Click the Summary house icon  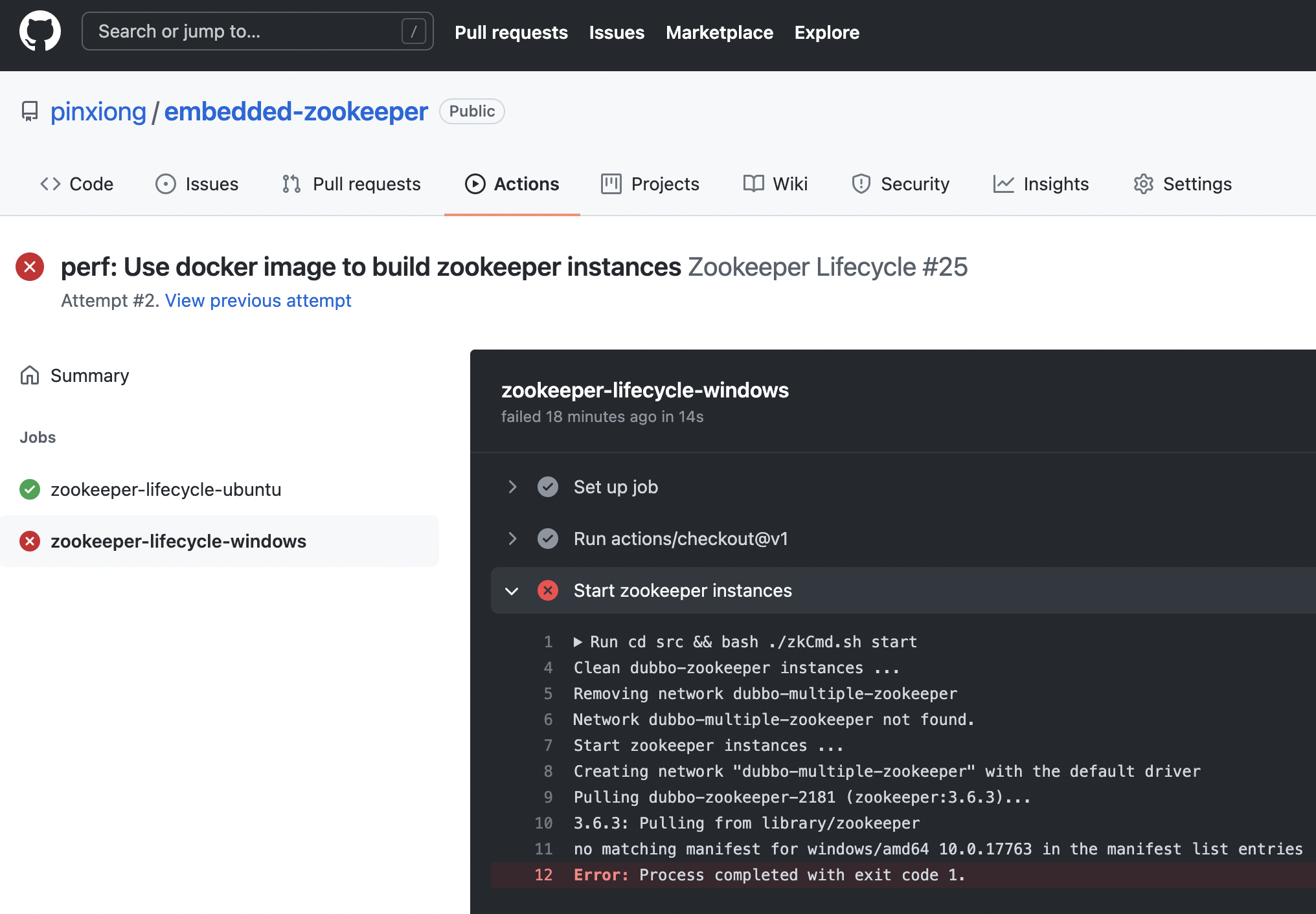click(x=30, y=375)
